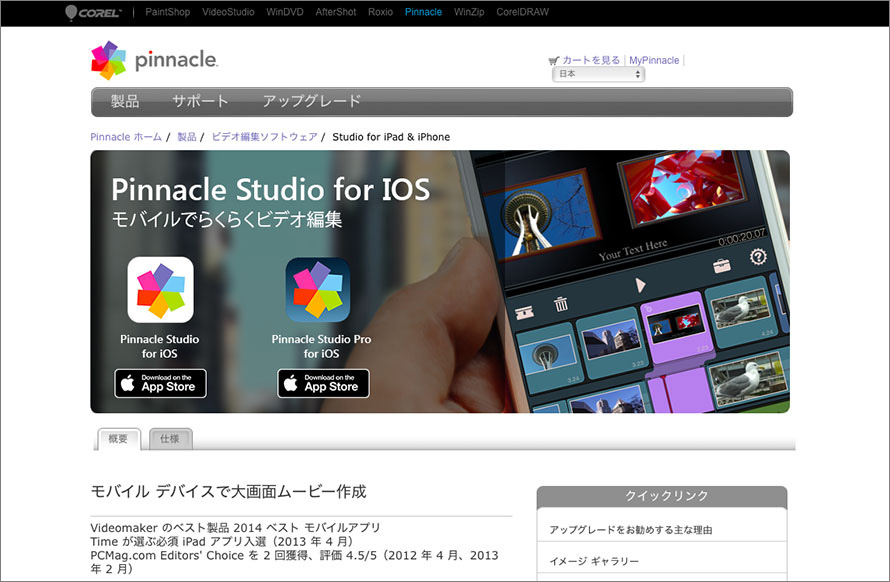890x582 pixels.
Task: Open アップグレードをお勧めする主な理由 quick link
Action: pyautogui.click(x=631, y=530)
